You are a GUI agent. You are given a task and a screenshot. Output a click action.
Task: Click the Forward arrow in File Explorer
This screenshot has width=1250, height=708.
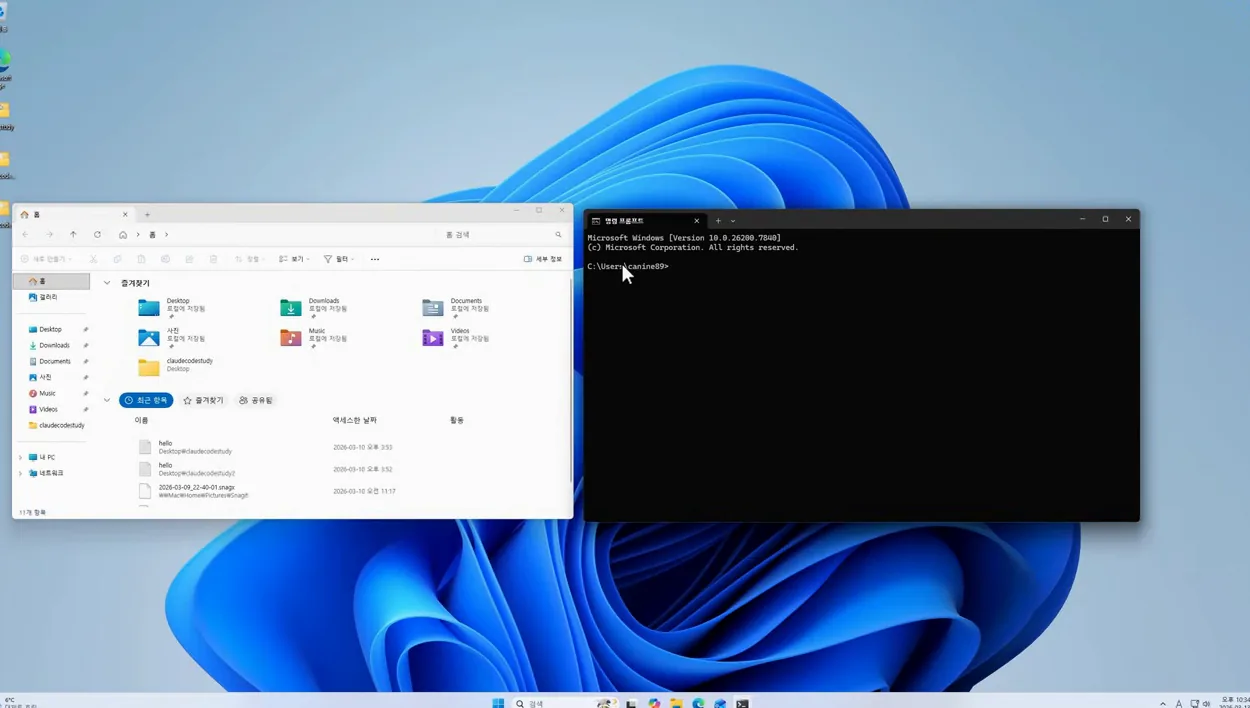coord(49,235)
